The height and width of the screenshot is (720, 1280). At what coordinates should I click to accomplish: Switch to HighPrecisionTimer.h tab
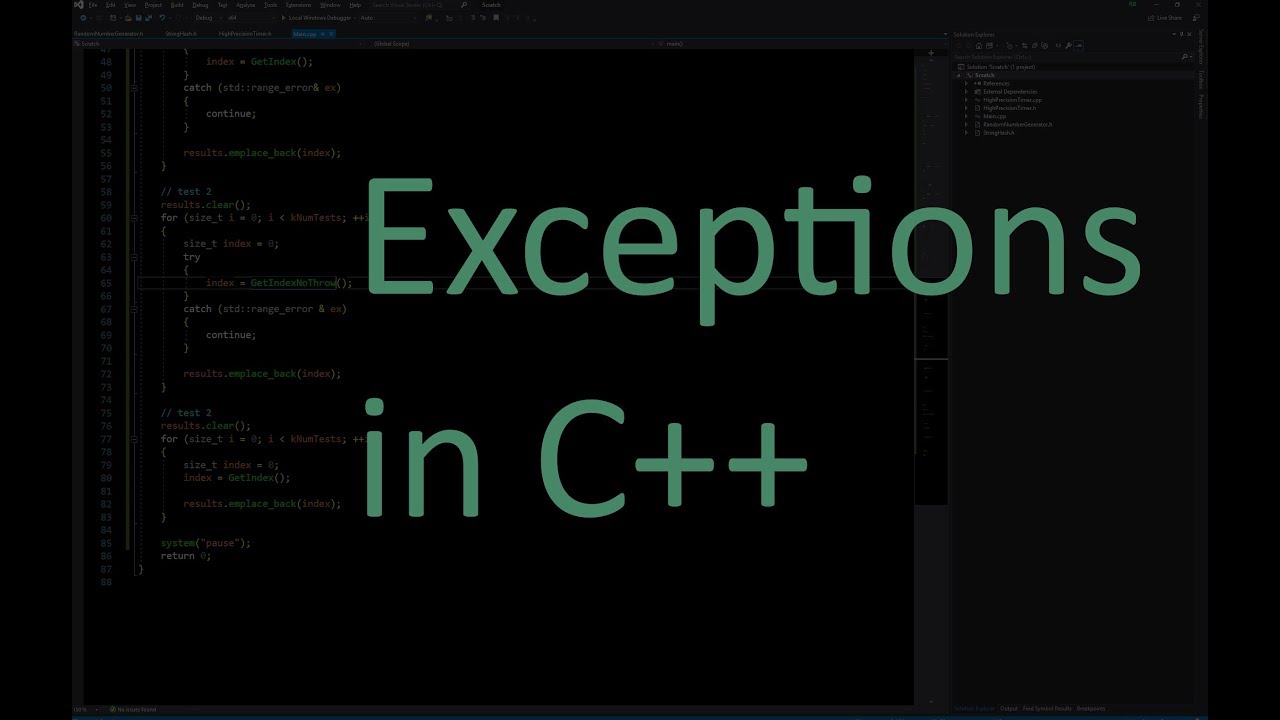click(245, 34)
